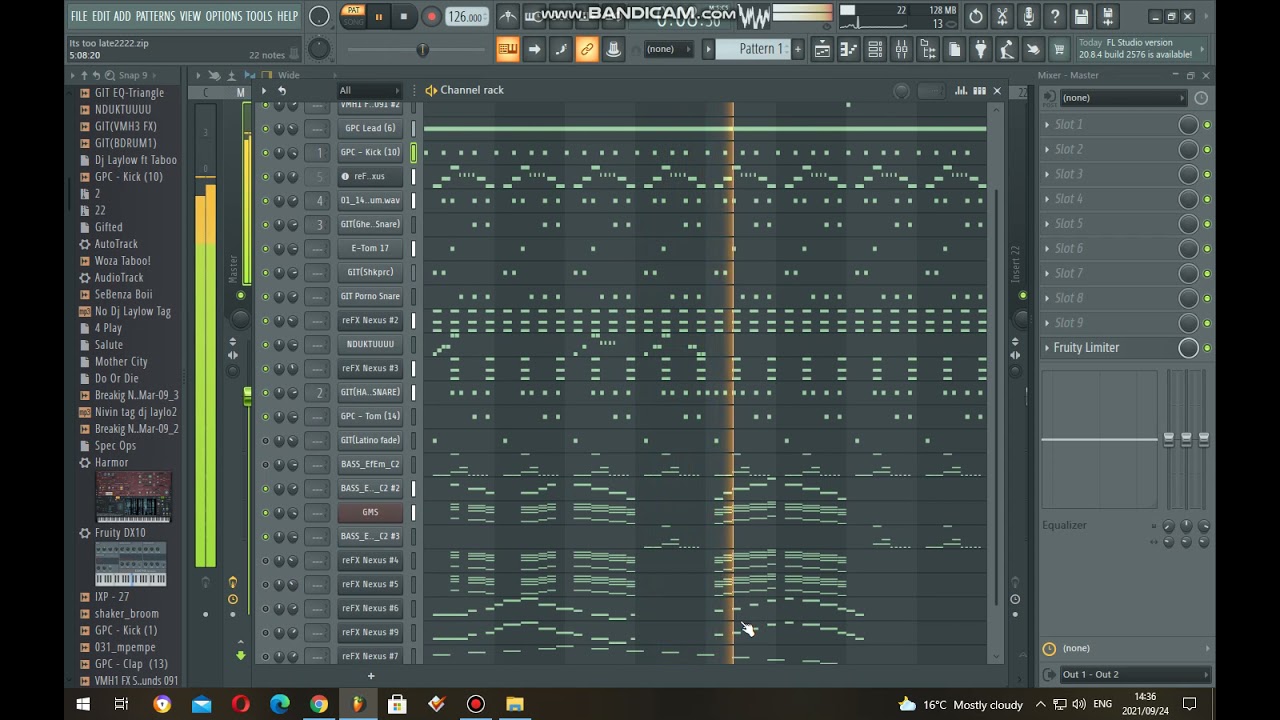The image size is (1280, 720).
Task: Toggle PAT/SONG mode switch
Action: point(353,16)
